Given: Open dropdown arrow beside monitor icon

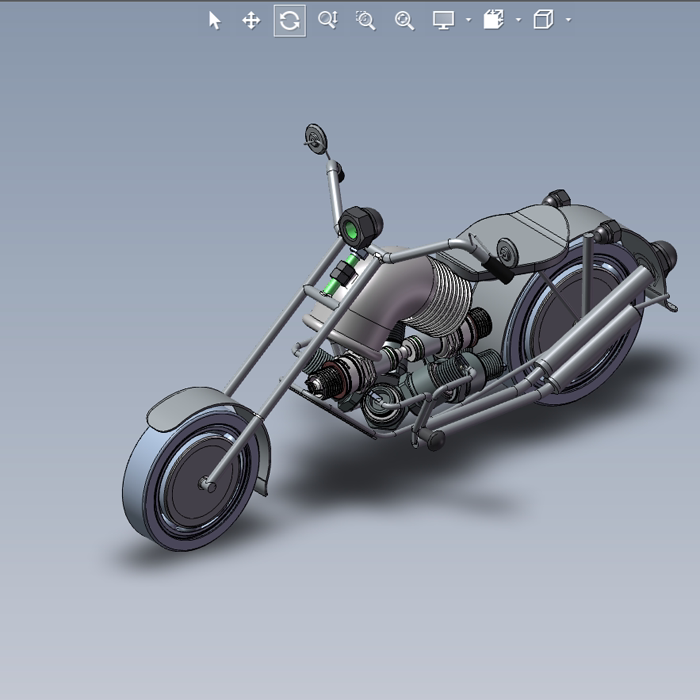Looking at the screenshot, I should pos(468,20).
